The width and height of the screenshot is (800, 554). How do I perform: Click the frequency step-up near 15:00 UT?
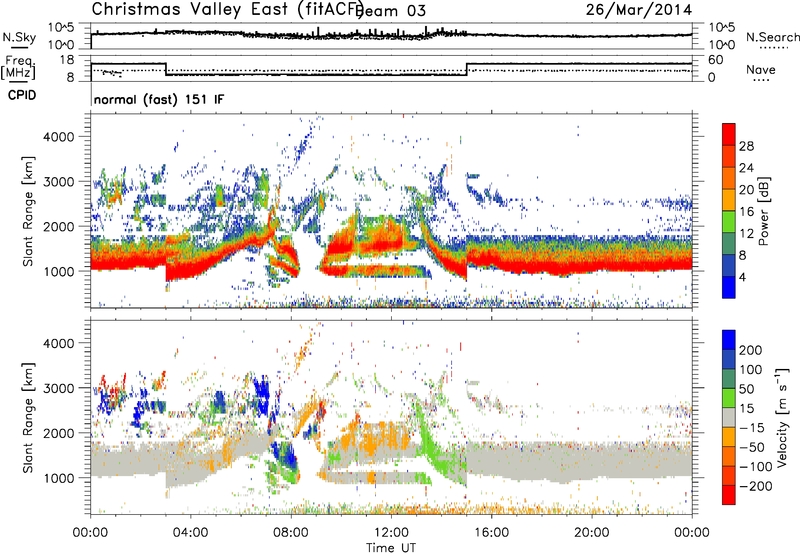click(x=467, y=69)
